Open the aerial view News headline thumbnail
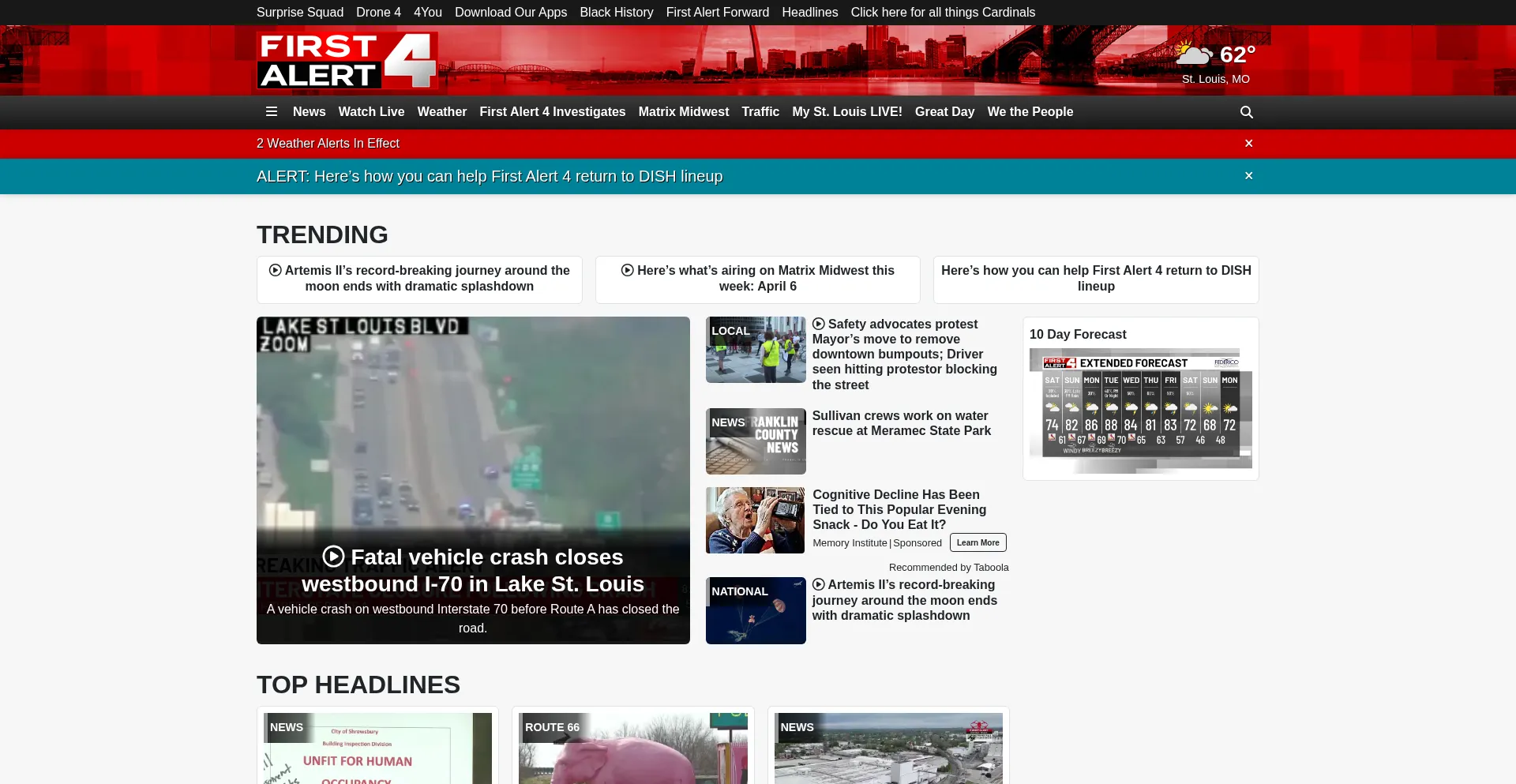The image size is (1516, 784). pos(888,748)
